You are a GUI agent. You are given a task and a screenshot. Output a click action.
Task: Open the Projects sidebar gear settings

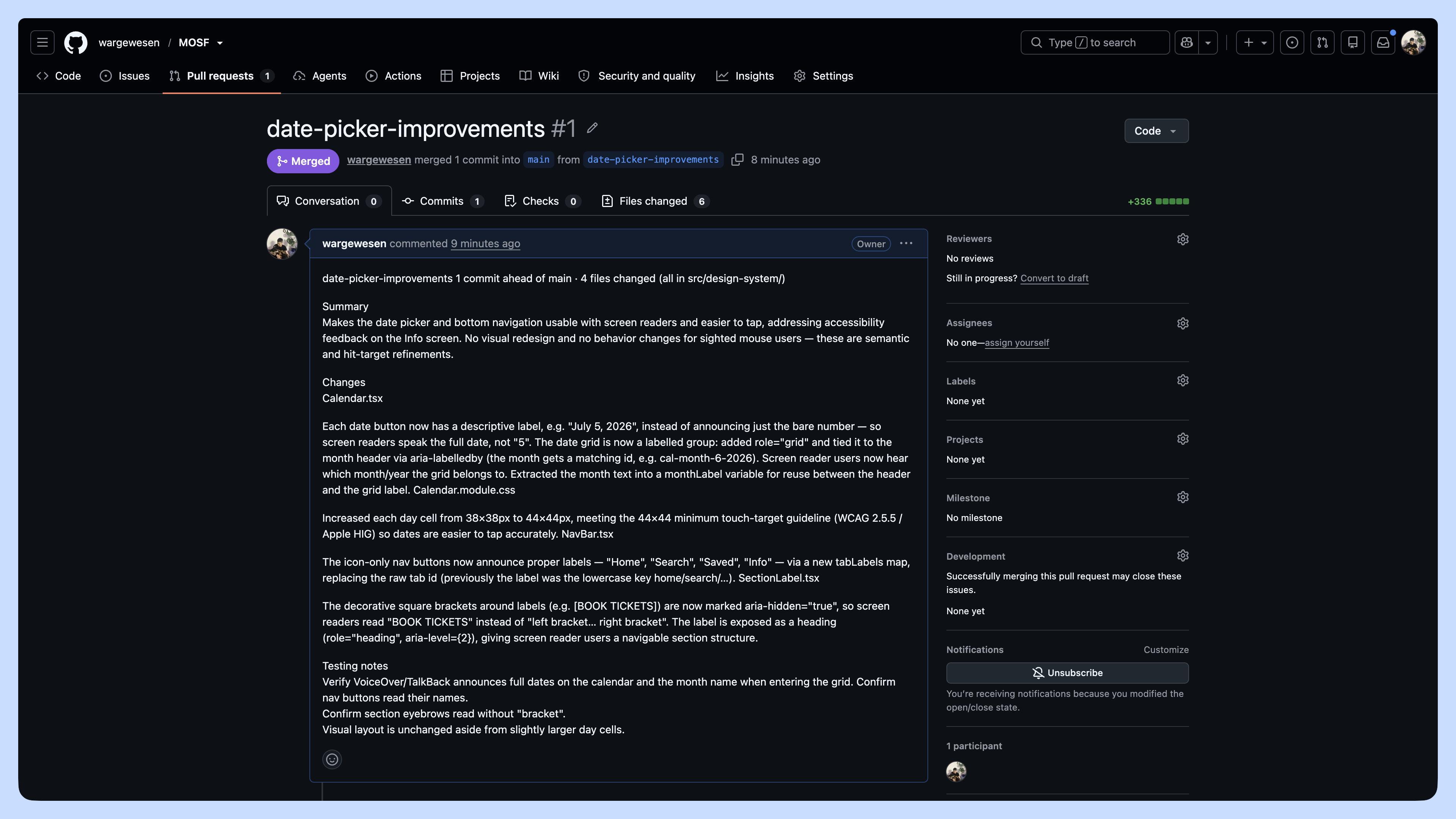(x=1183, y=439)
